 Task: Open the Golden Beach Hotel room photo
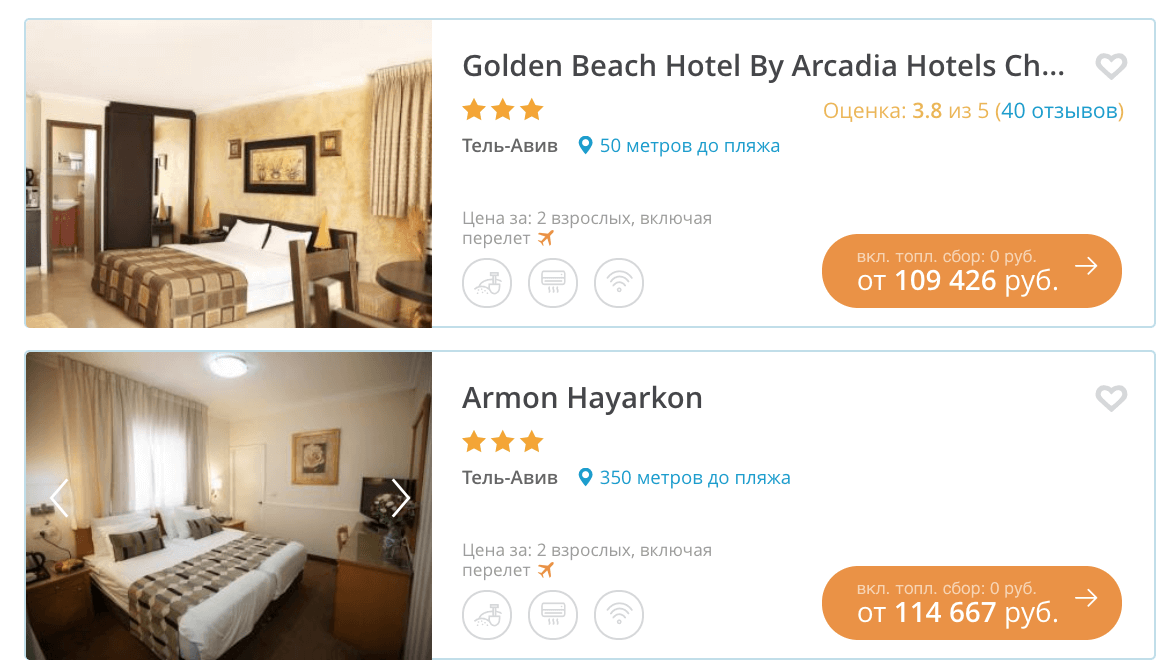[x=228, y=174]
